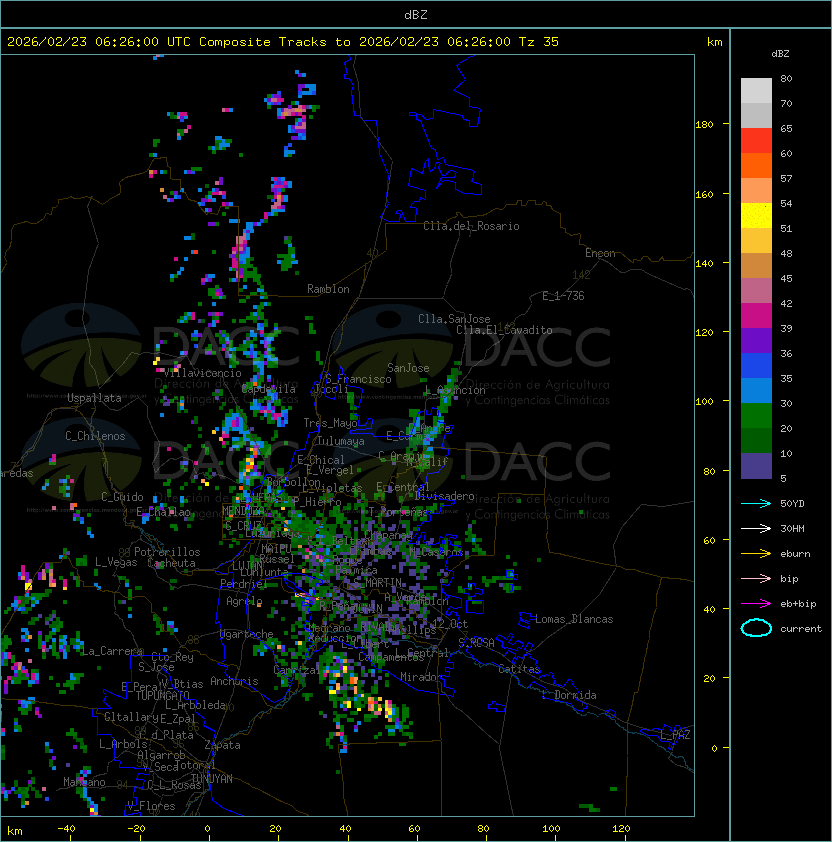Click the 'L_PAZ' map label
Image resolution: width=832 pixels, height=842 pixels.
(x=675, y=735)
